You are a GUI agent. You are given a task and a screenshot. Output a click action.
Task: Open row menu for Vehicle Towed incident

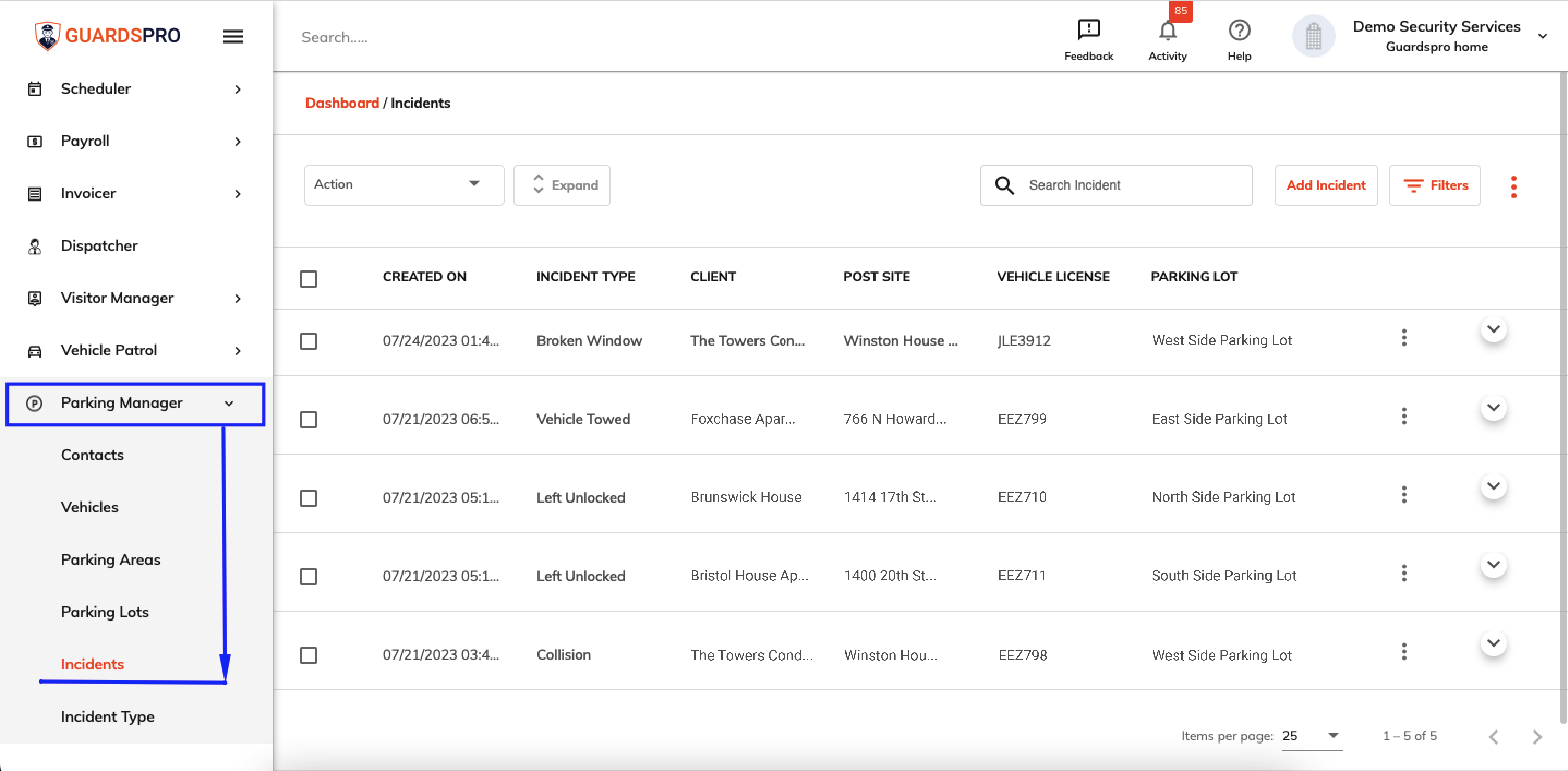click(x=1404, y=416)
